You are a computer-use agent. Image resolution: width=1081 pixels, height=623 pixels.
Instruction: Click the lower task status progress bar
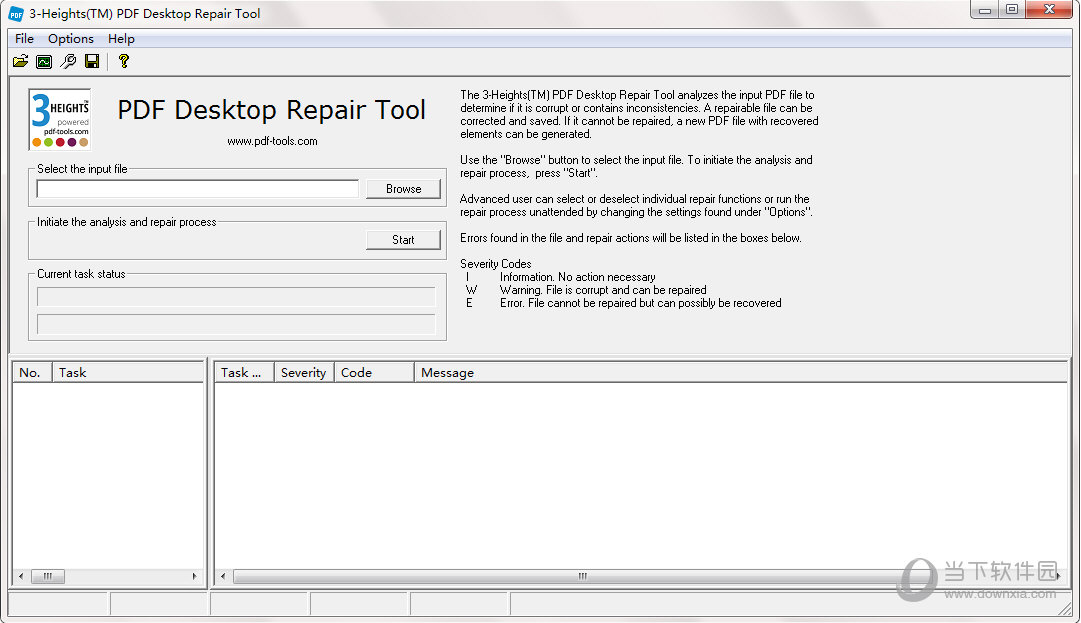click(236, 324)
